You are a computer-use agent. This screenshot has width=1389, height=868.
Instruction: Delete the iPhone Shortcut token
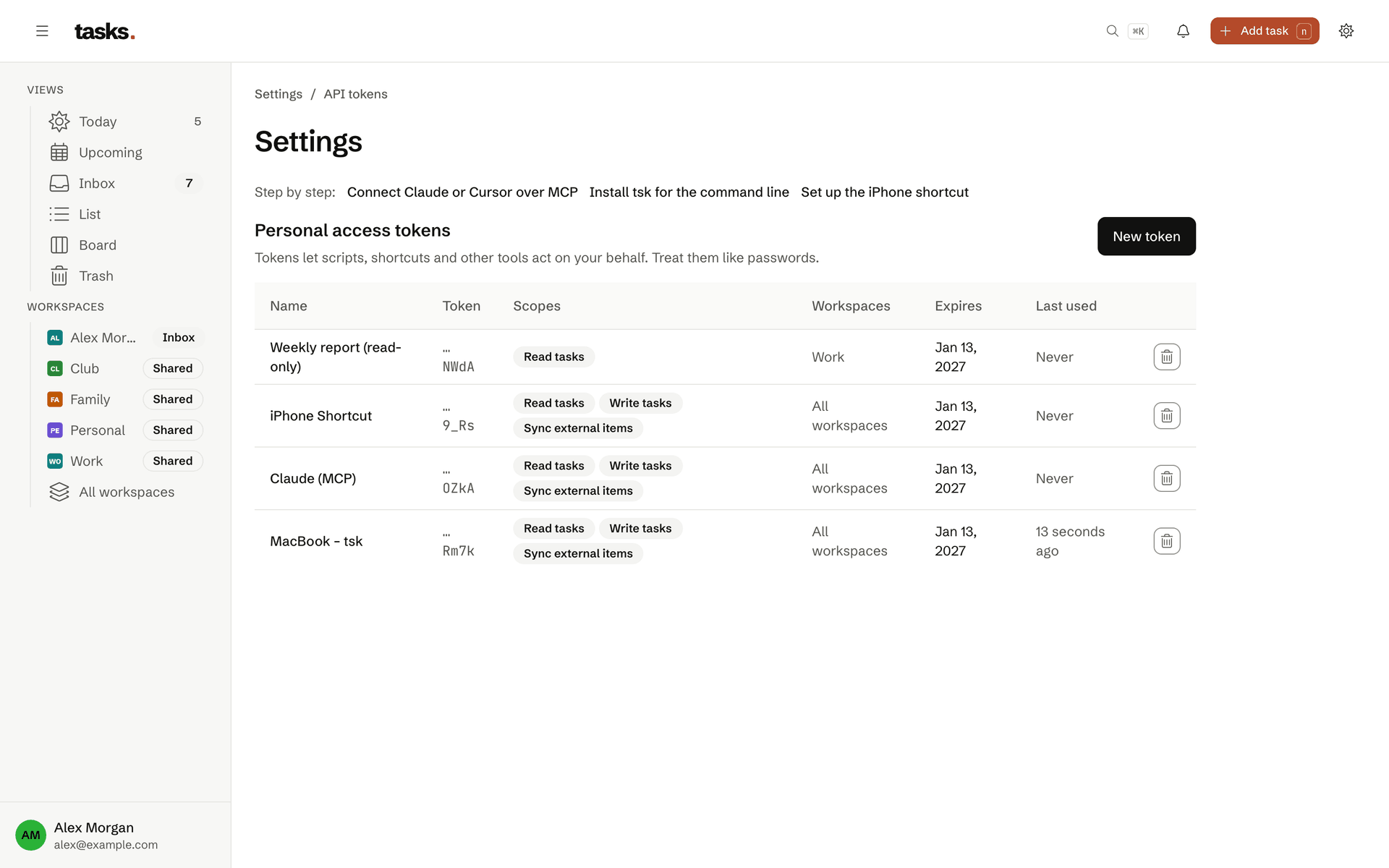(x=1166, y=416)
